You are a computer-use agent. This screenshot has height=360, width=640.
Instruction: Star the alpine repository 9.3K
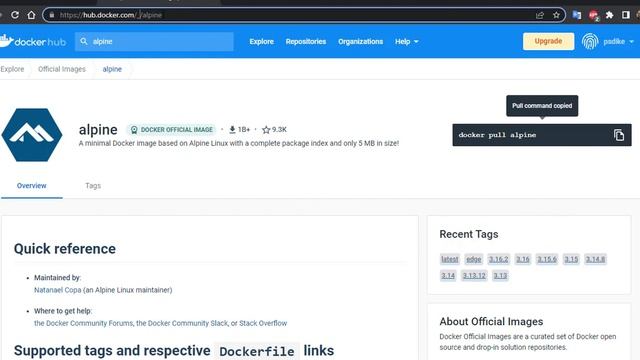[266, 129]
